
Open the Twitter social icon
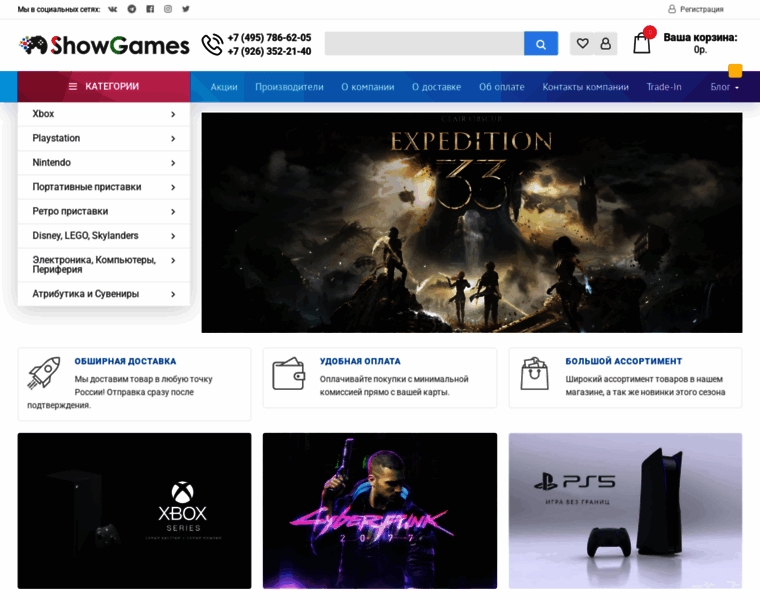(x=186, y=9)
